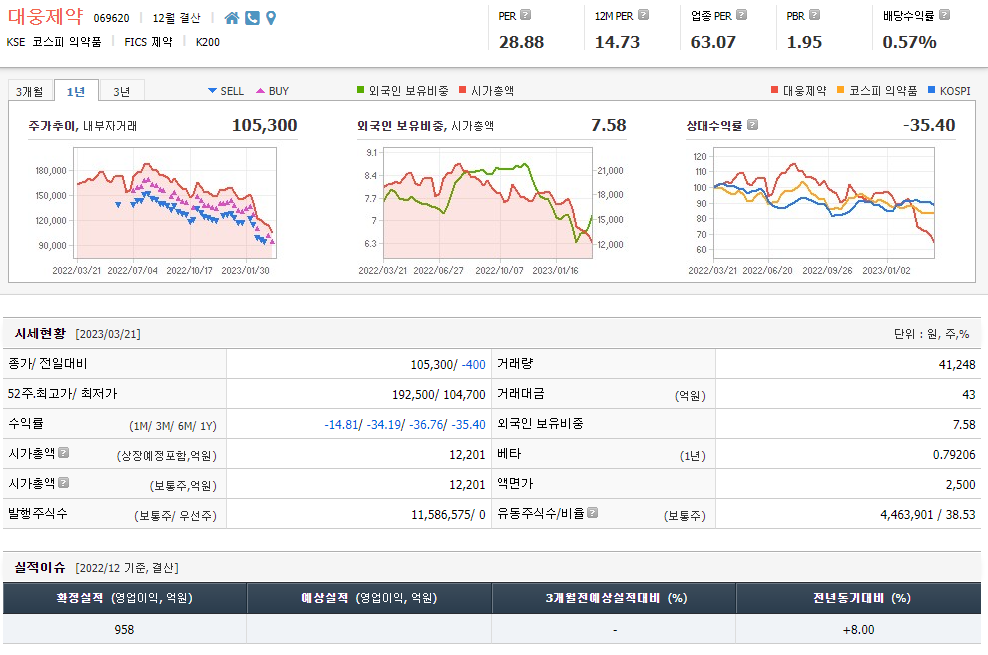Click the floating shares value 4,463,901 / 38.53
Viewport: 988px width, 655px height.
[928, 515]
